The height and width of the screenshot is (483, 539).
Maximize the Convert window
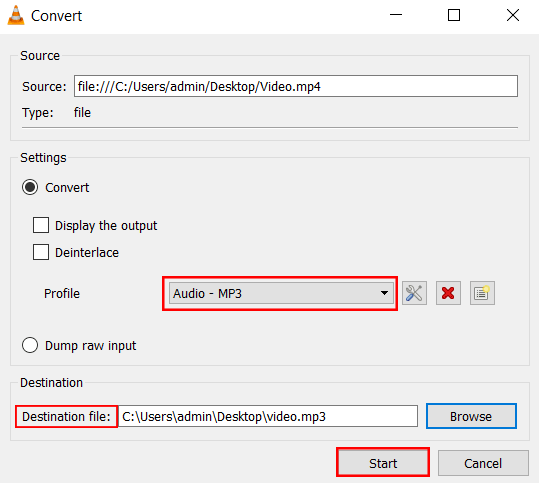point(454,15)
